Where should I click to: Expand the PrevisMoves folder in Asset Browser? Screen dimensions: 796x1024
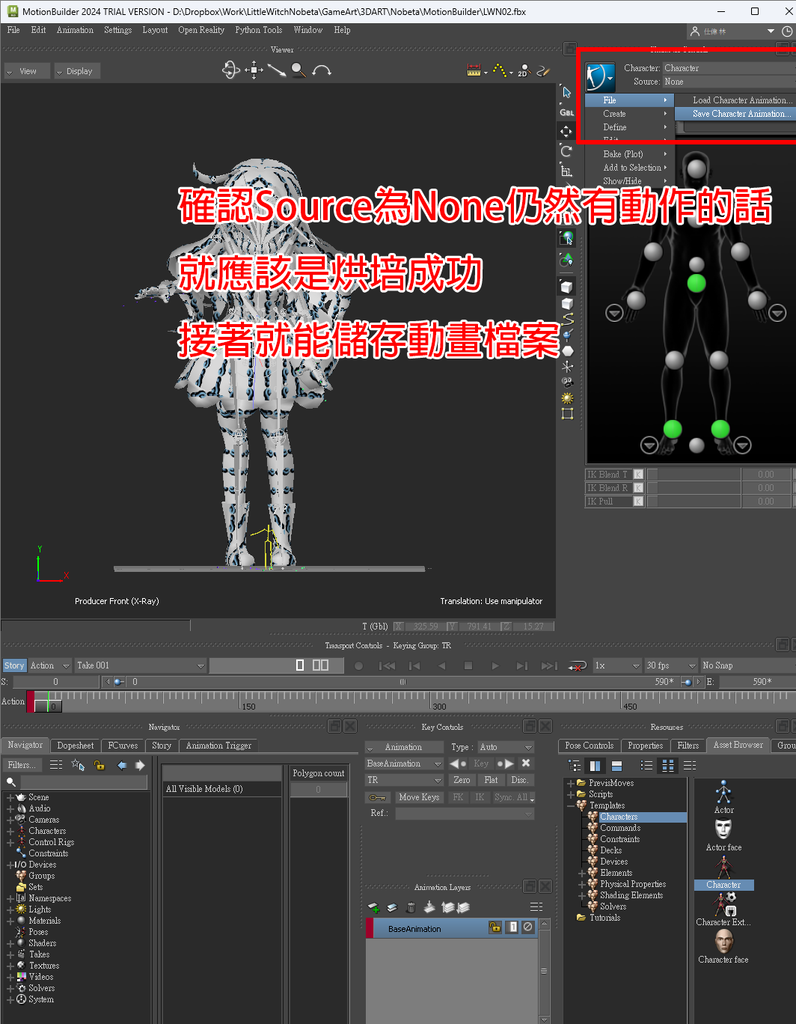[571, 783]
